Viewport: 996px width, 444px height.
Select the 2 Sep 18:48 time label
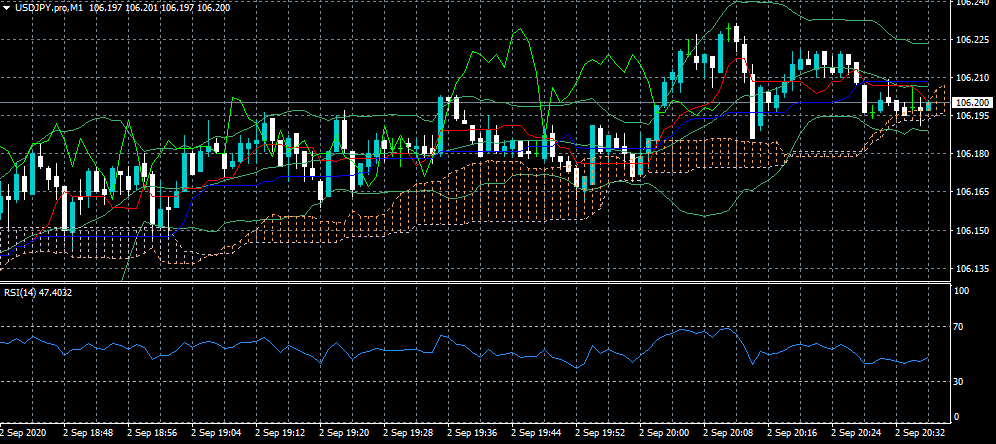[x=86, y=432]
